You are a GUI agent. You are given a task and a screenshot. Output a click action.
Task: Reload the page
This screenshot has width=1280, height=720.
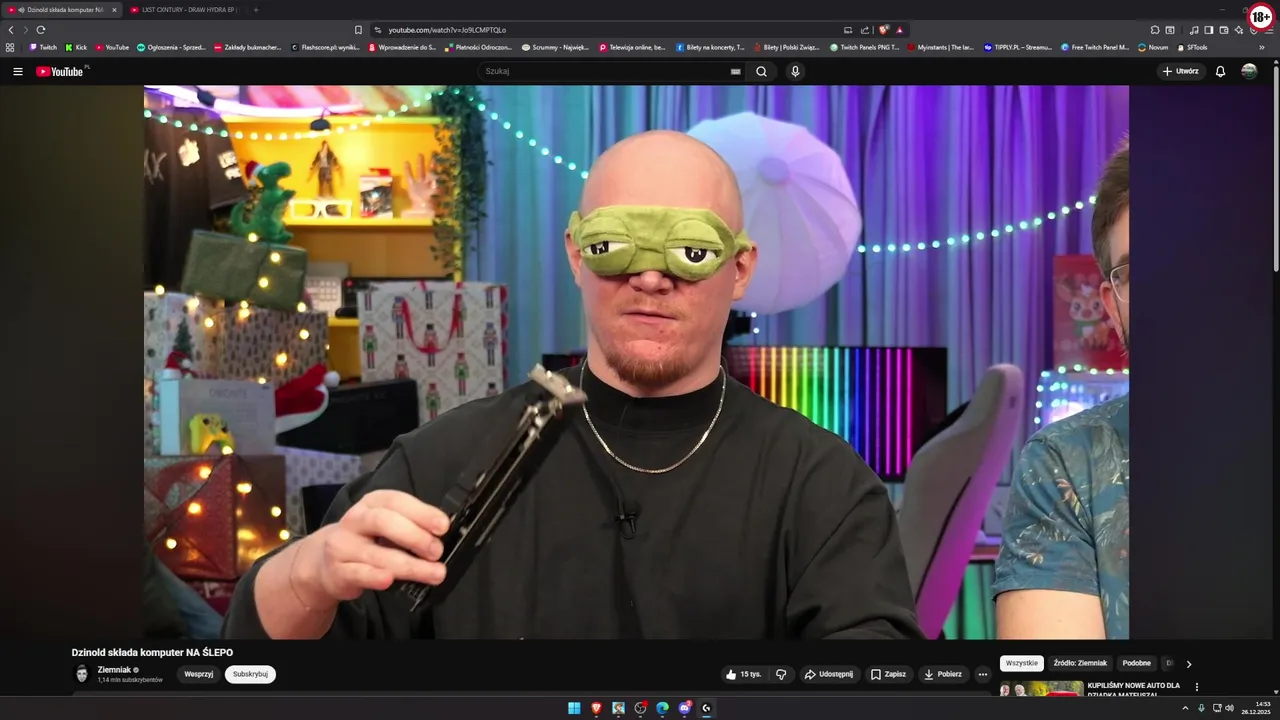(41, 30)
